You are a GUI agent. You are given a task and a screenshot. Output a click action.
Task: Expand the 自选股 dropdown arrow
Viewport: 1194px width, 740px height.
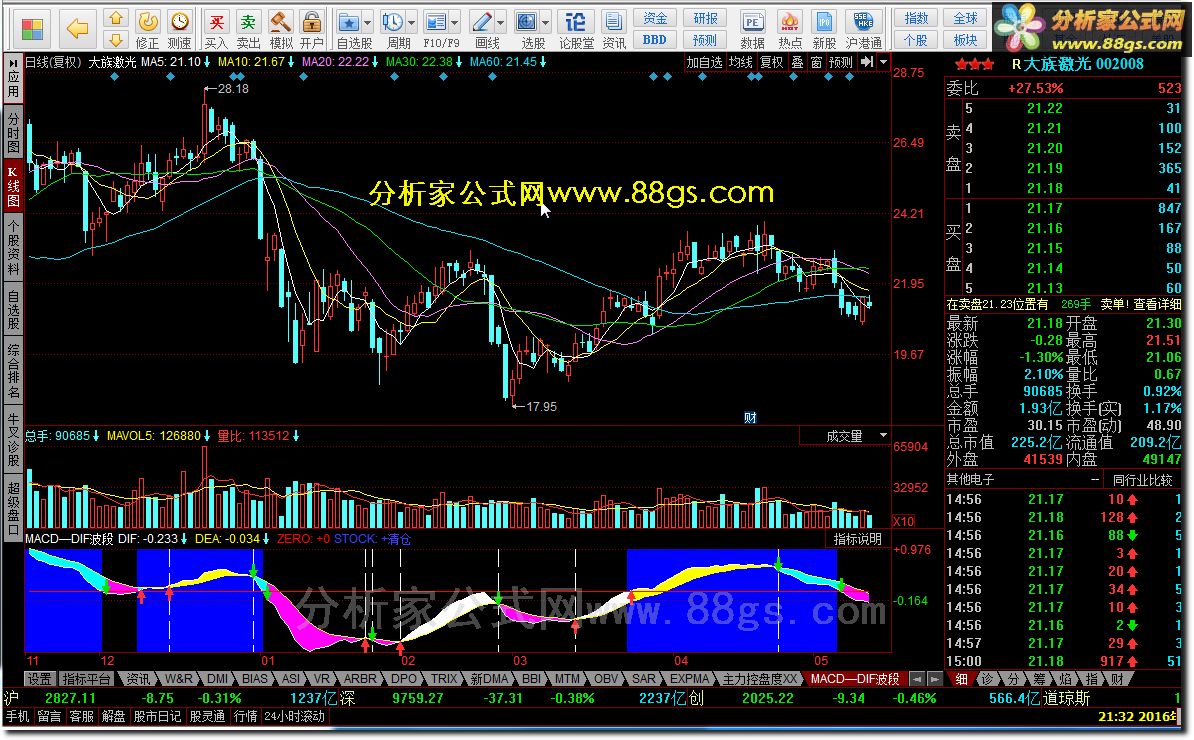368,23
